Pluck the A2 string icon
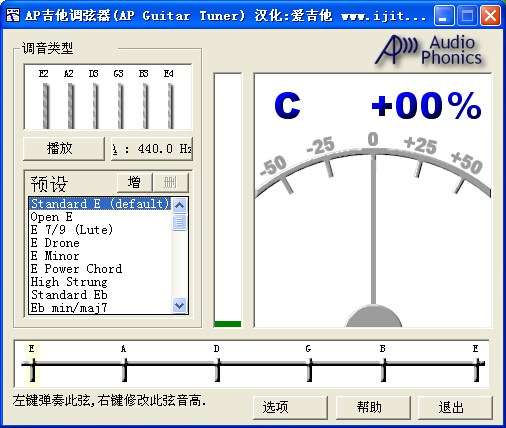 [x=71, y=106]
